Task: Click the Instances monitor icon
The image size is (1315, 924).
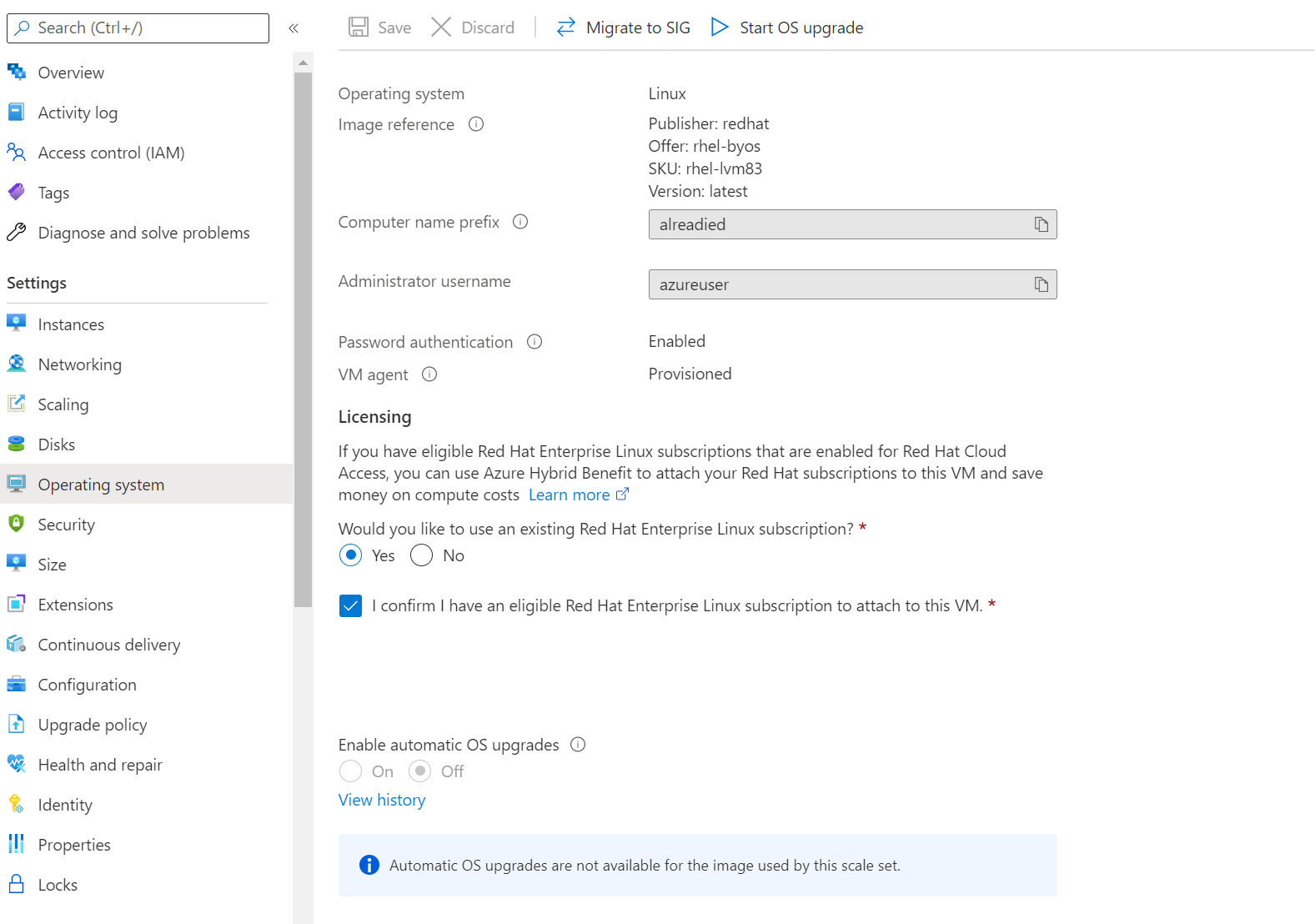Action: tap(17, 324)
